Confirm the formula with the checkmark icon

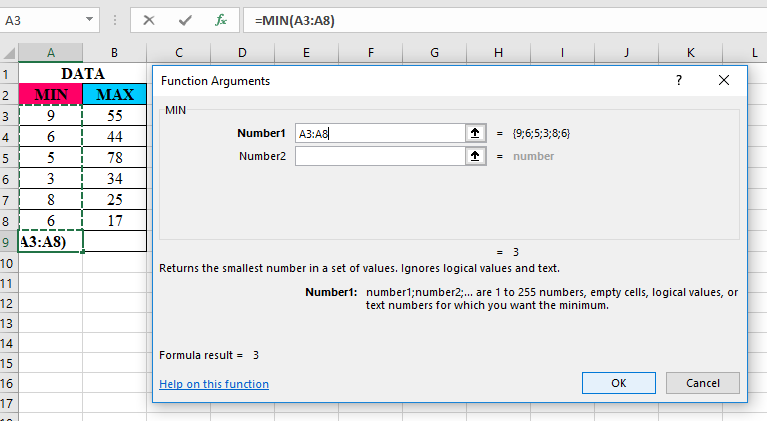[185, 20]
